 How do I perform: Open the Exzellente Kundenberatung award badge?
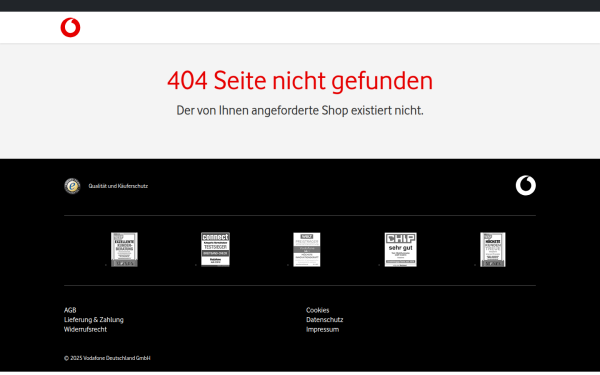click(x=124, y=249)
